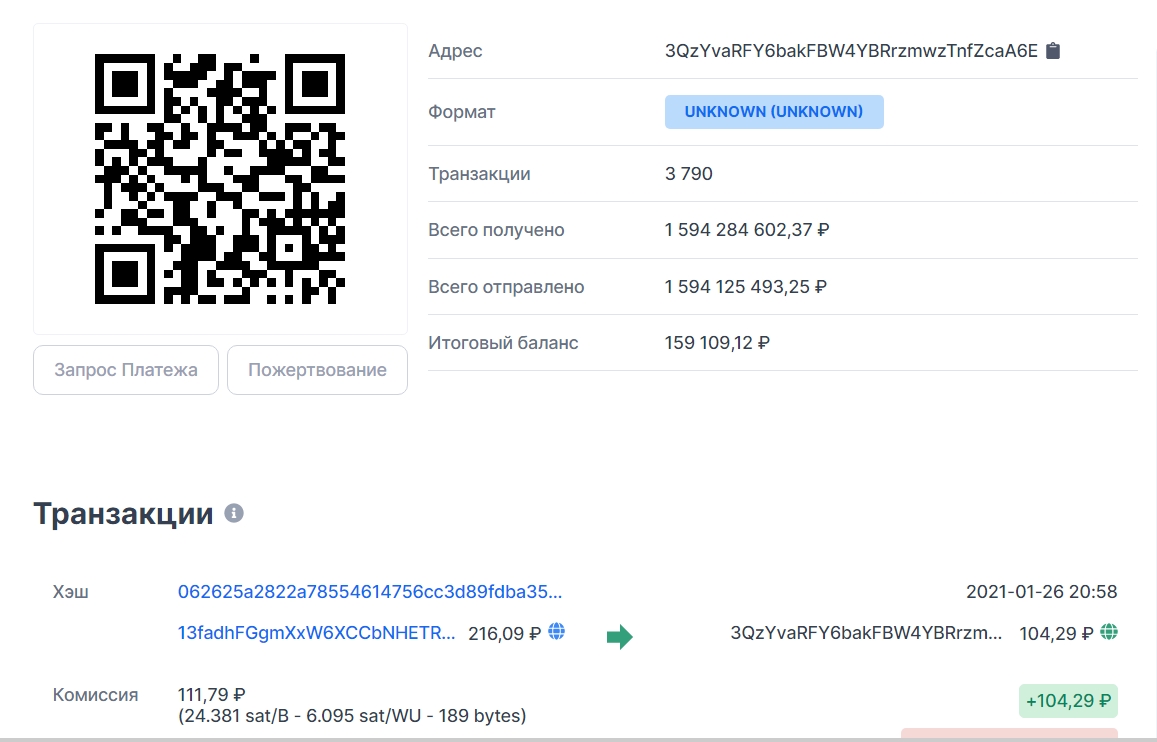Click the green +104,29 ₽ badge
The width and height of the screenshot is (1157, 742).
point(1067,701)
